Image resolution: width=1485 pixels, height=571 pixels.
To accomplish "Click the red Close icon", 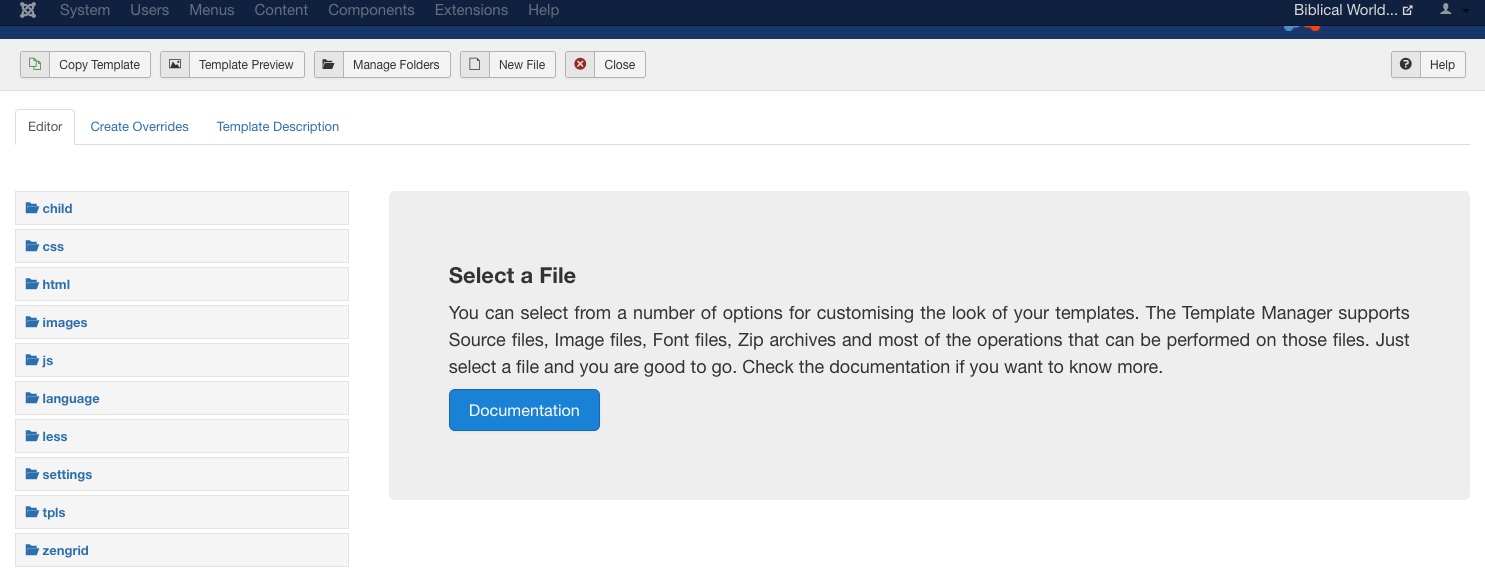I will tap(580, 65).
